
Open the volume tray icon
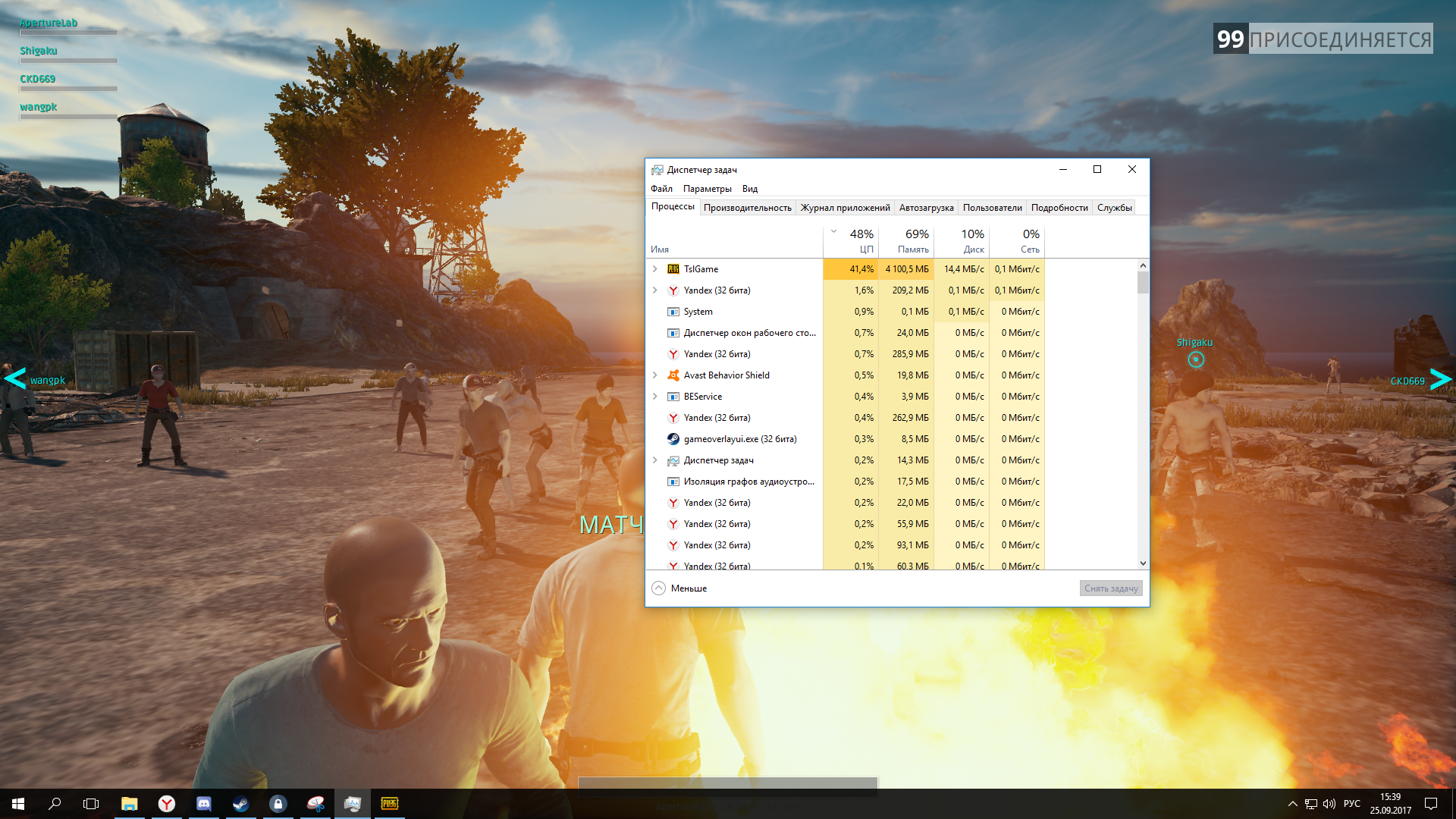tap(1329, 804)
